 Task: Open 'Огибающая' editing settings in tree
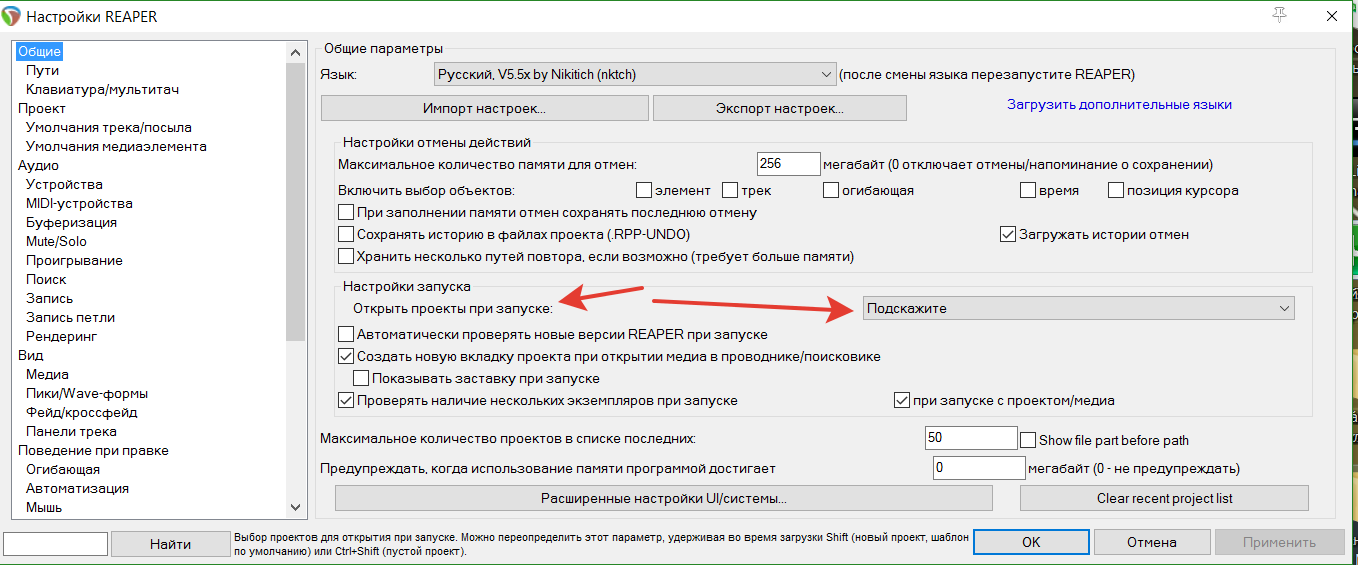62,469
